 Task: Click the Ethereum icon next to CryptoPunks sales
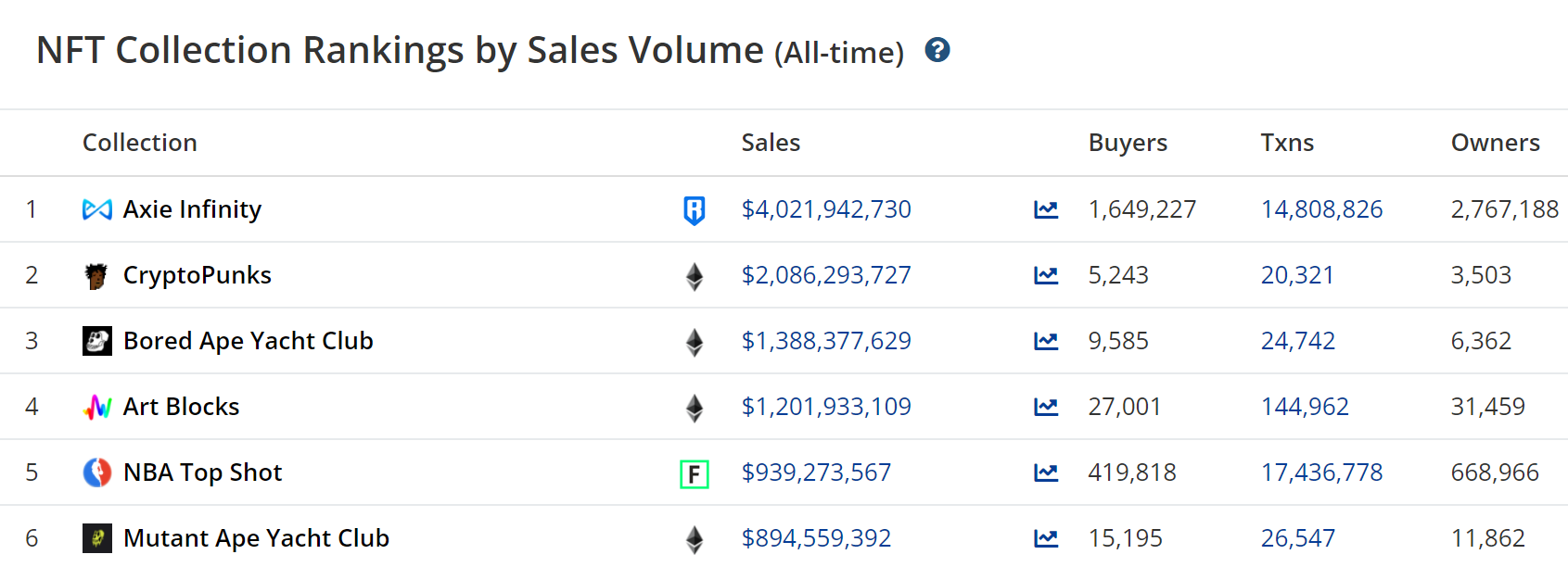pos(693,275)
